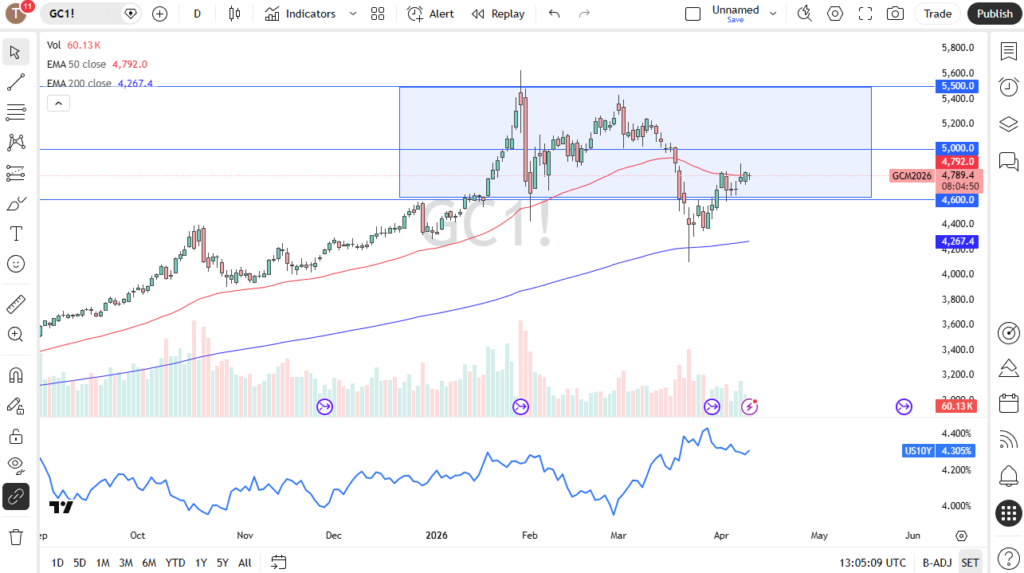
Task: Select the Trend Line drawing tool
Action: [x=15, y=82]
